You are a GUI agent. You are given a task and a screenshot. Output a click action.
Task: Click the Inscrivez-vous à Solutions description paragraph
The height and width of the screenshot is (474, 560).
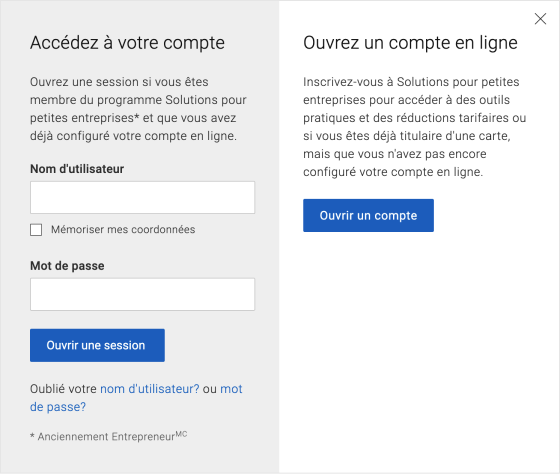click(x=414, y=127)
